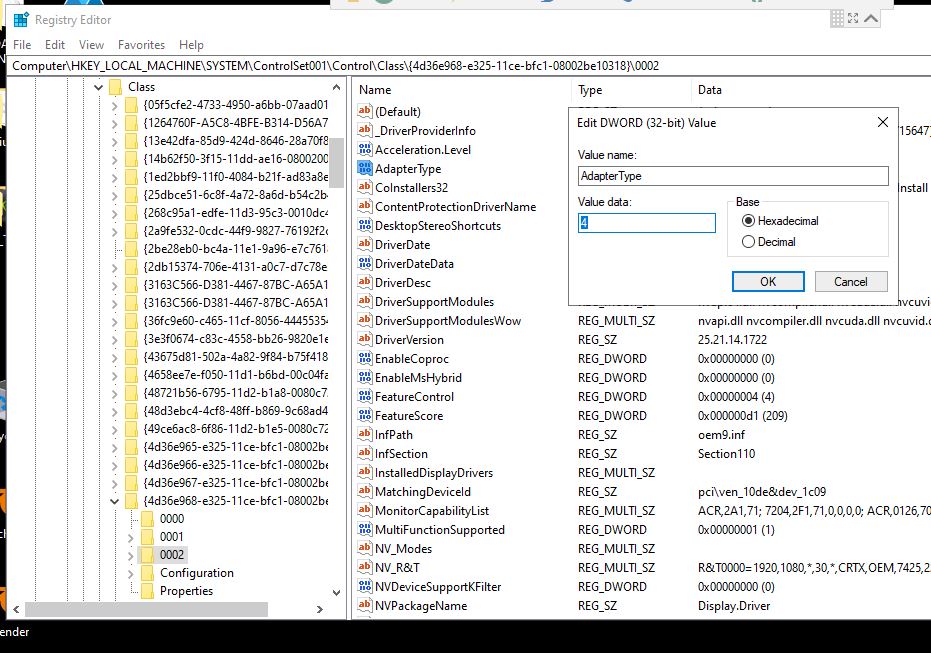Screen dimensions: 931x653
Task: Cancel the Edit DWORD dialog
Action: 851,281
